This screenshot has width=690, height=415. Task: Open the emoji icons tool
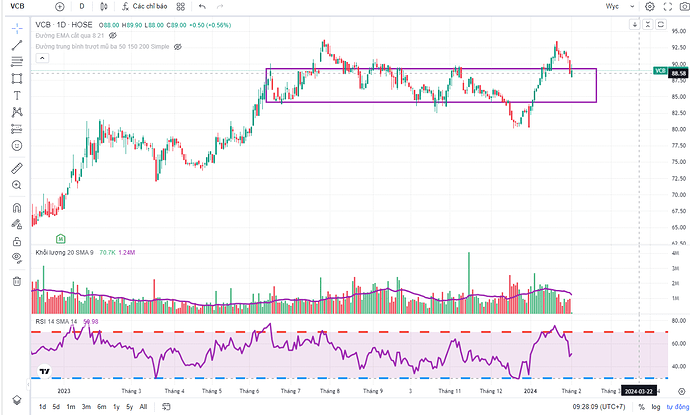tap(16, 145)
